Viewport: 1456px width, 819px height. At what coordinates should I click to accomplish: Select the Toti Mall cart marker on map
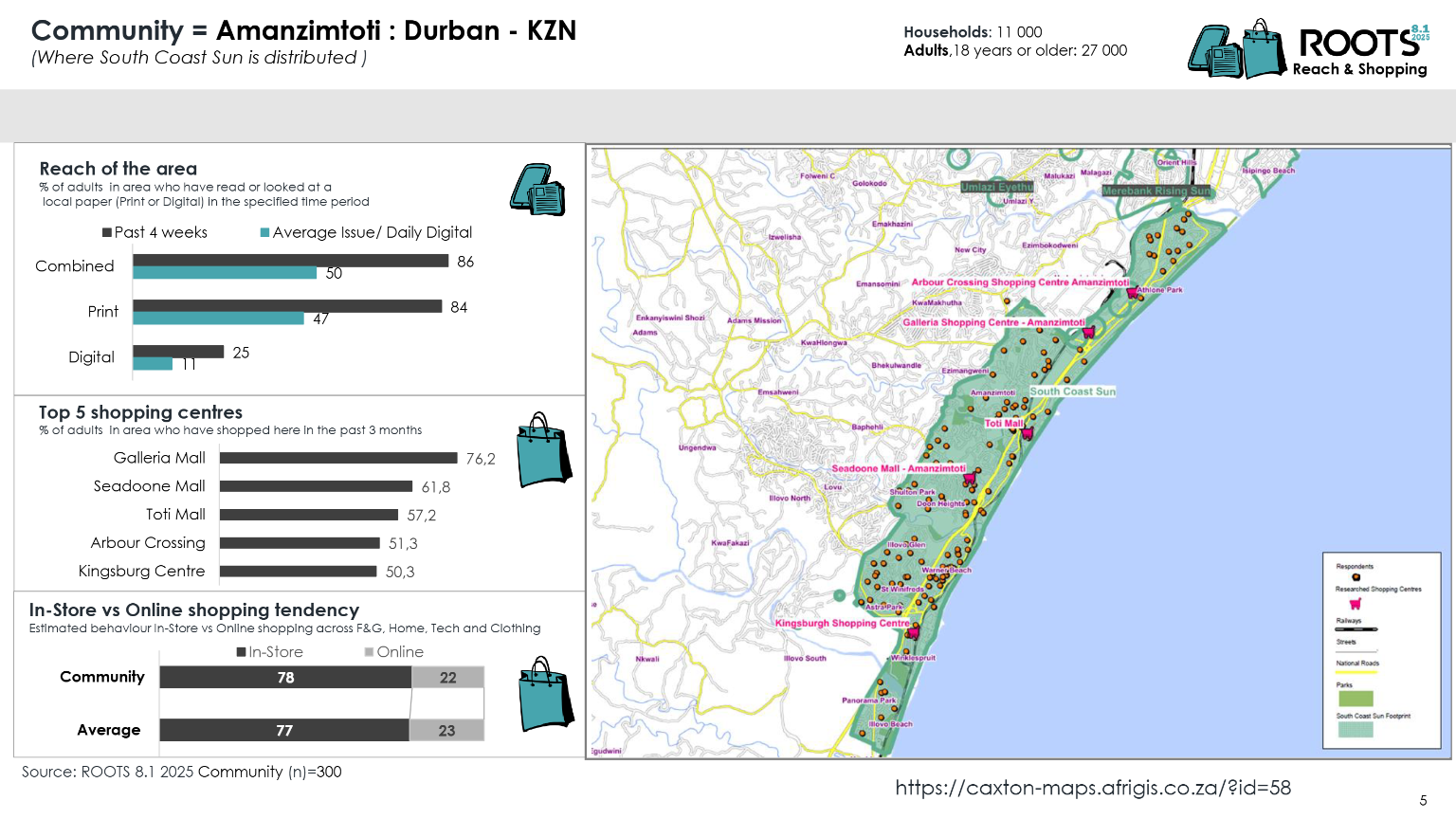[1027, 432]
